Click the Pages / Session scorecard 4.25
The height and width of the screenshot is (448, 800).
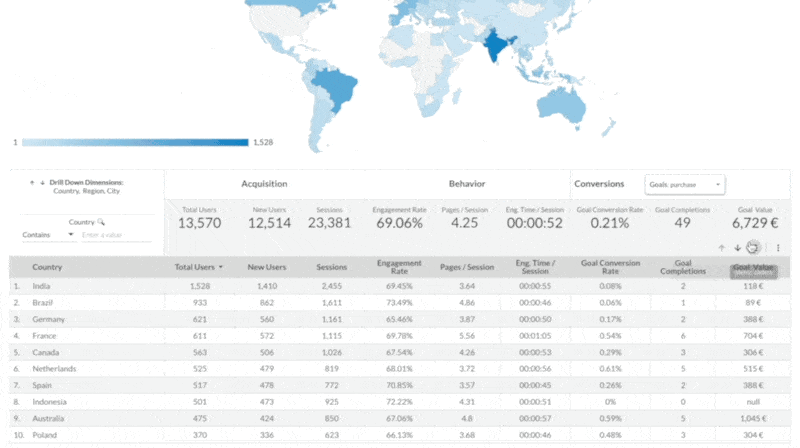pyautogui.click(x=464, y=223)
